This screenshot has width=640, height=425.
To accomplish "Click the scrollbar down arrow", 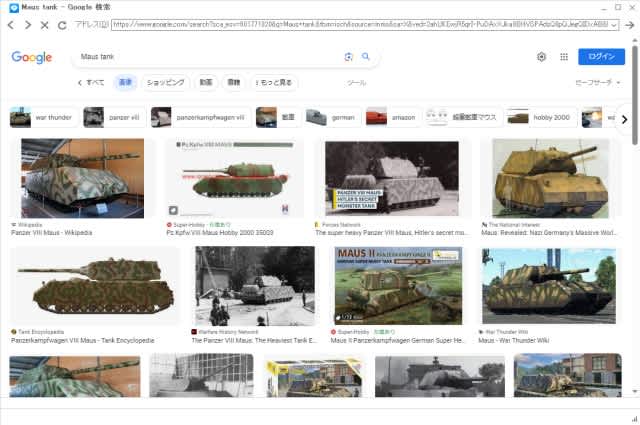I will click(635, 392).
